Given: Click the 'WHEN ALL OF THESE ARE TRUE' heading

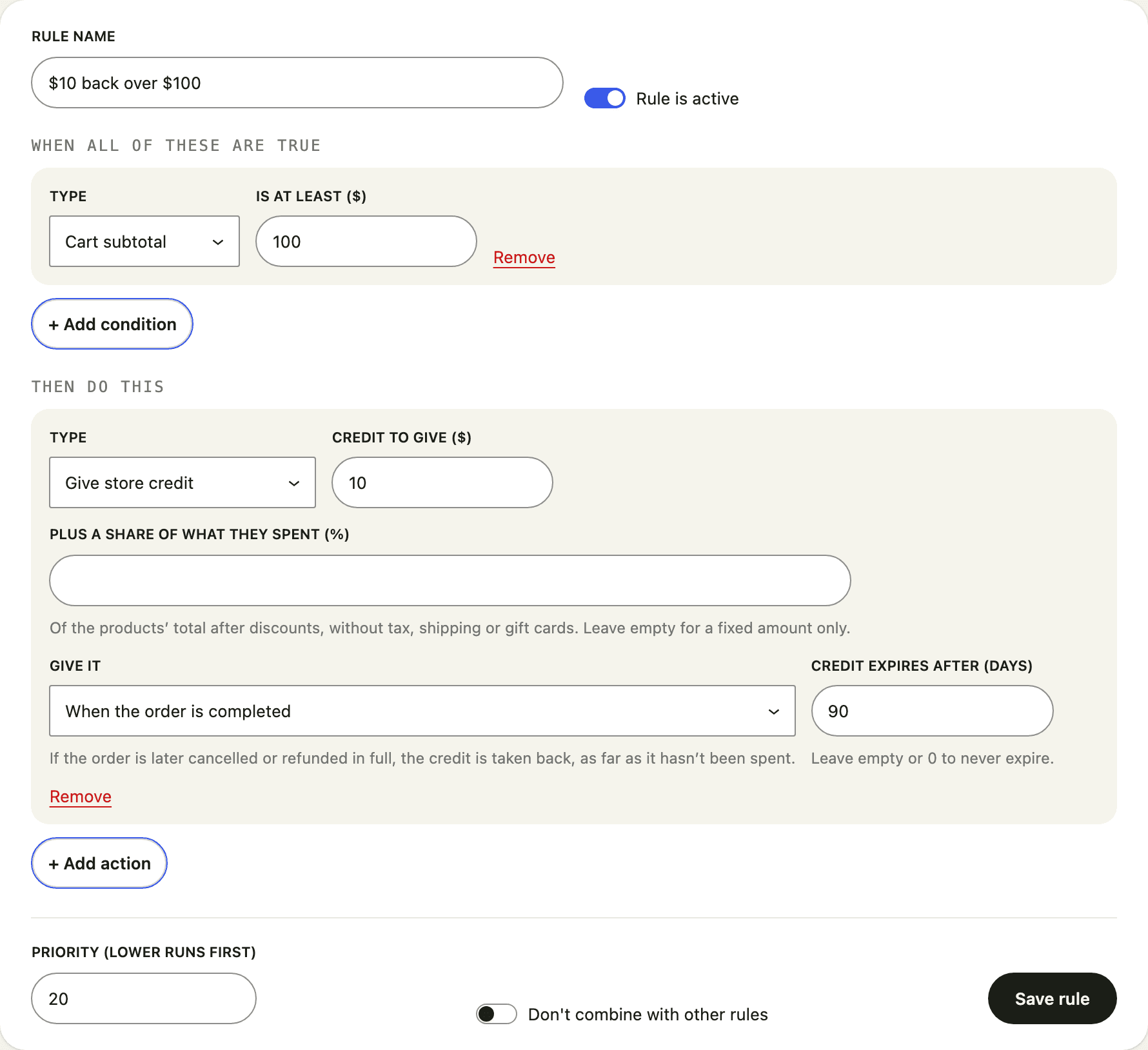Looking at the screenshot, I should (x=176, y=146).
